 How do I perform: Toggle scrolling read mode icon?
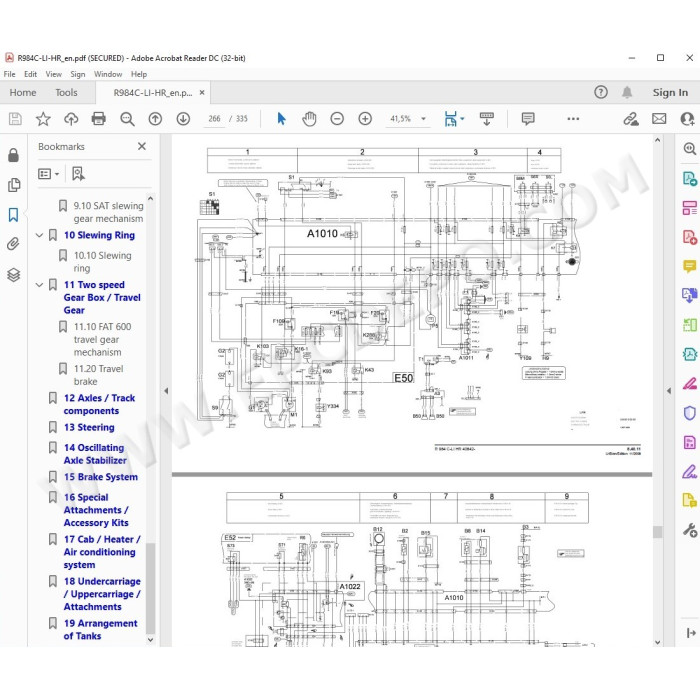(487, 119)
